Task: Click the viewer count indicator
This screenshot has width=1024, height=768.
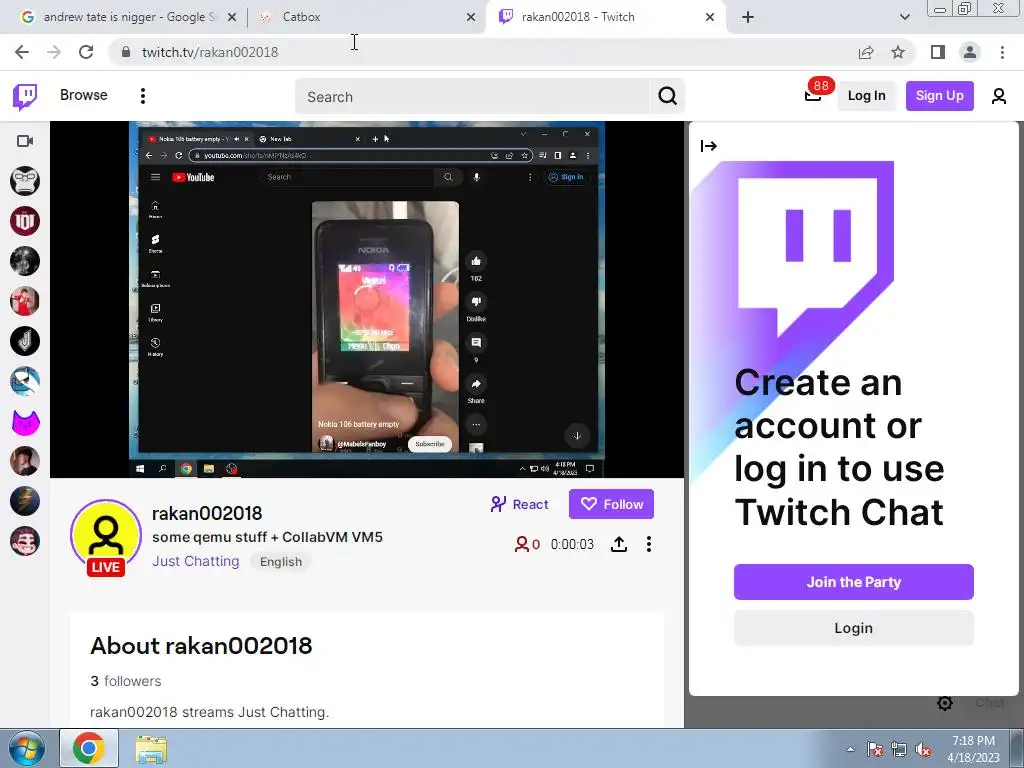Action: point(527,544)
